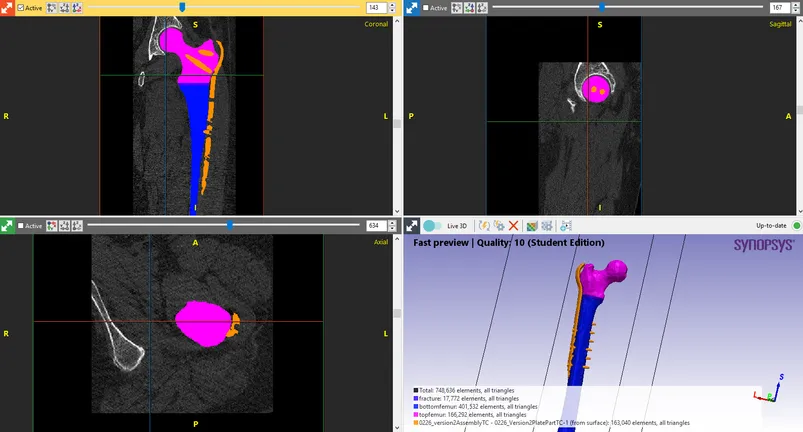Enable the Active checkbox in the Axial view
Viewport: 803px width, 432px height.
point(21,225)
